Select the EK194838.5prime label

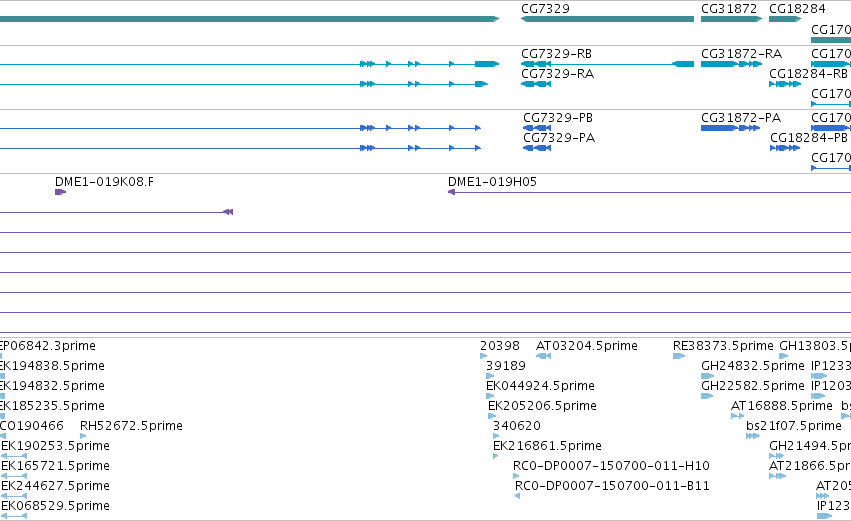click(52, 366)
